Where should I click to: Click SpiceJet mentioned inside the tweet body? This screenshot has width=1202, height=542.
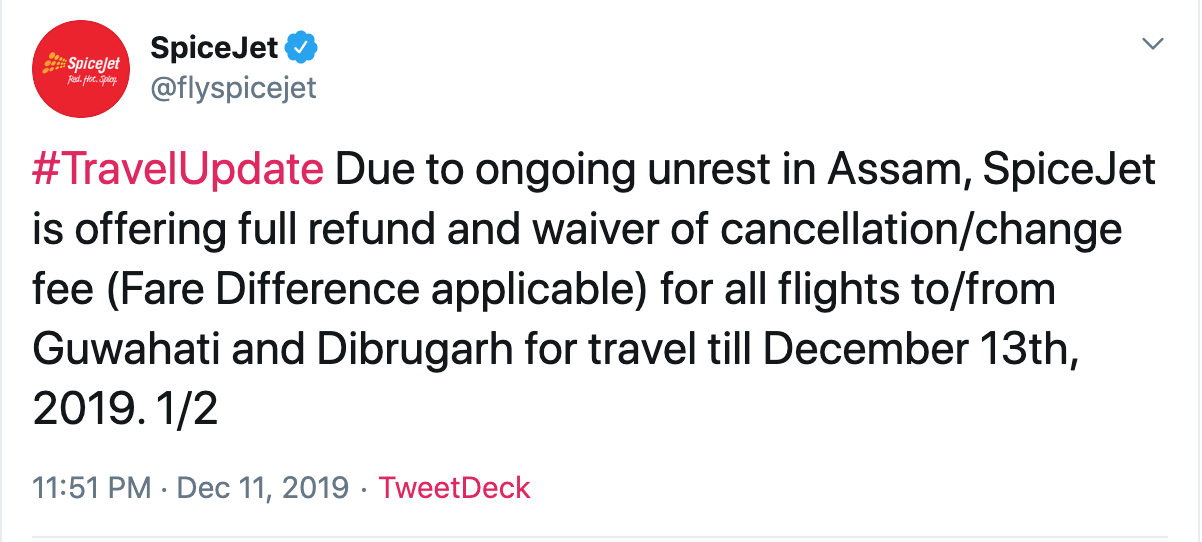(x=1070, y=171)
